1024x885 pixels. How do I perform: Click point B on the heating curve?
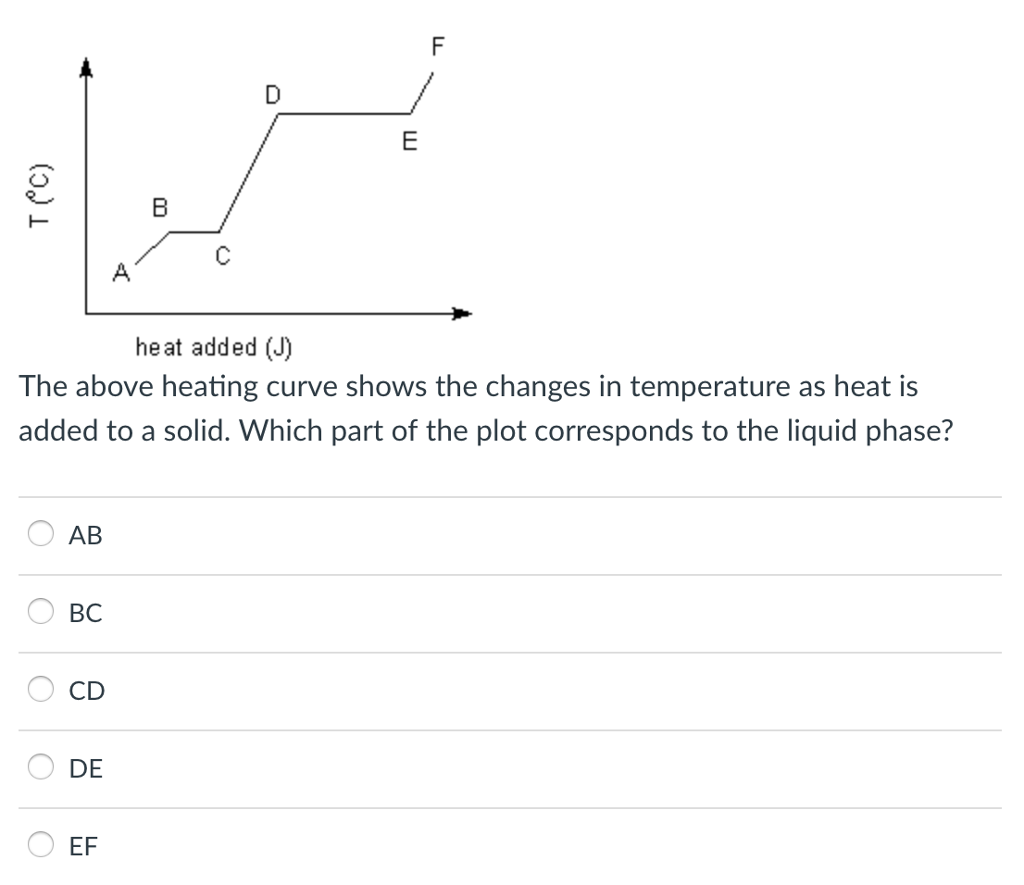click(158, 207)
